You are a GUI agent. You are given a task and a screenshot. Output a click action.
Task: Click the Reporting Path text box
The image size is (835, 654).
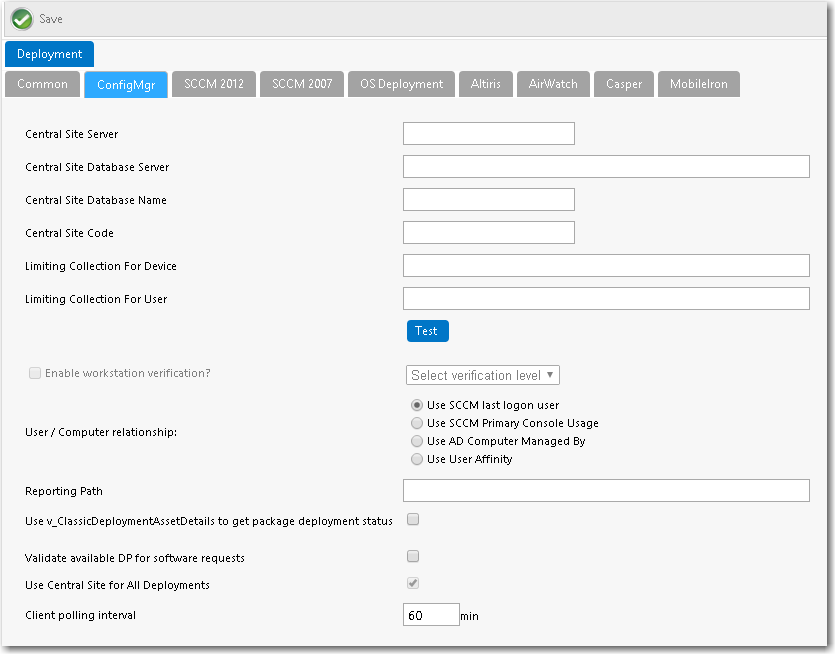[606, 490]
